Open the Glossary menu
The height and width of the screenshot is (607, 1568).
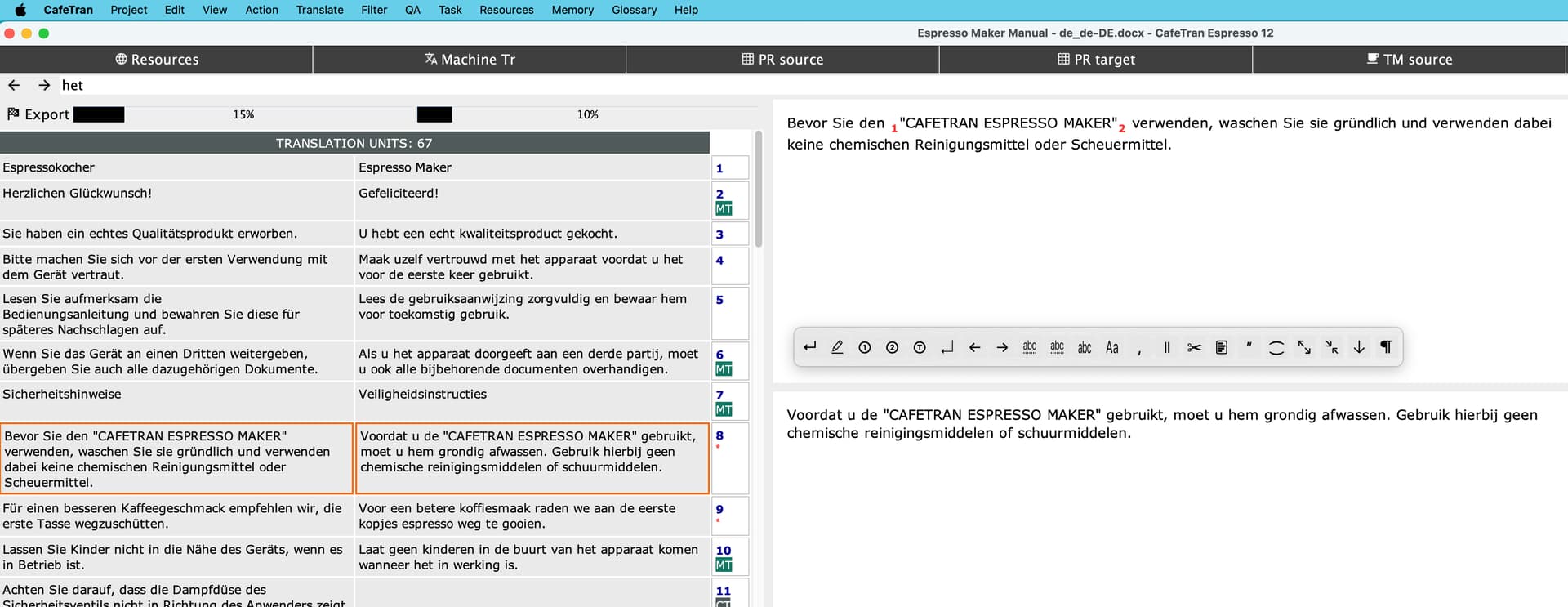pyautogui.click(x=635, y=10)
